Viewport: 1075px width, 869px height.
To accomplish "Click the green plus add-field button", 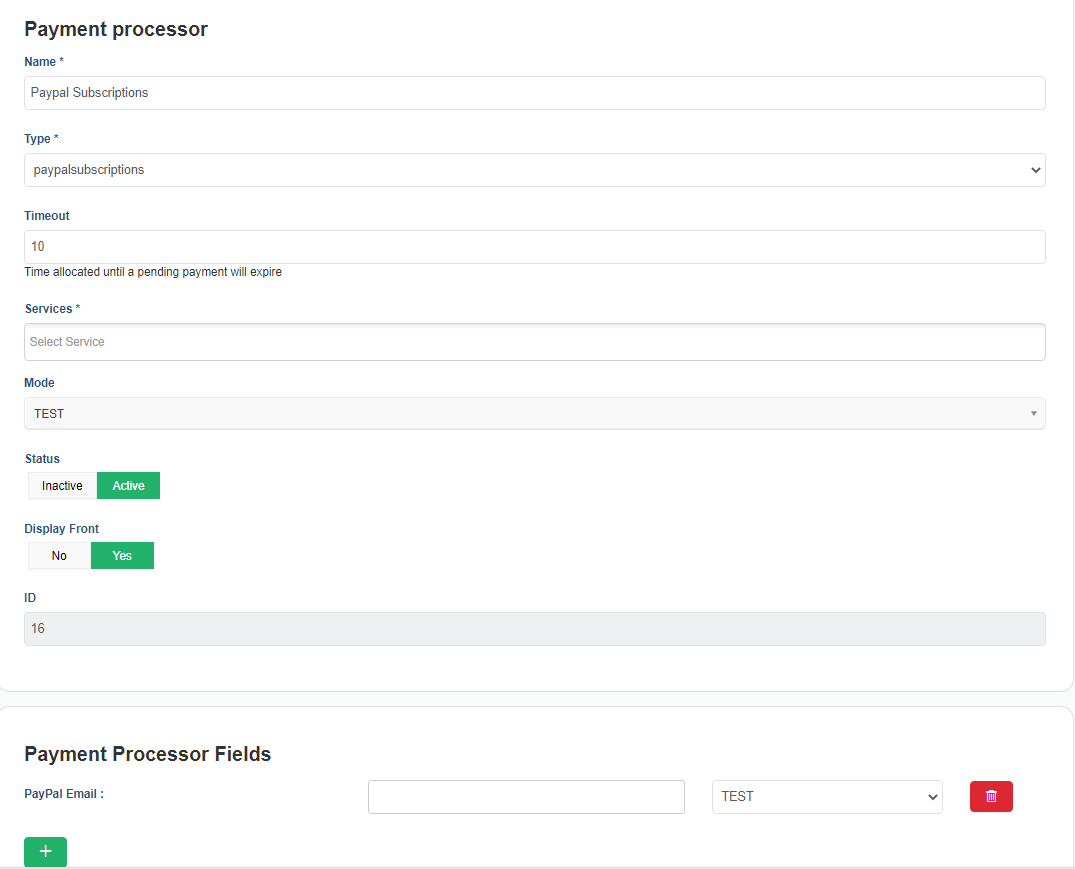I will click(x=45, y=851).
